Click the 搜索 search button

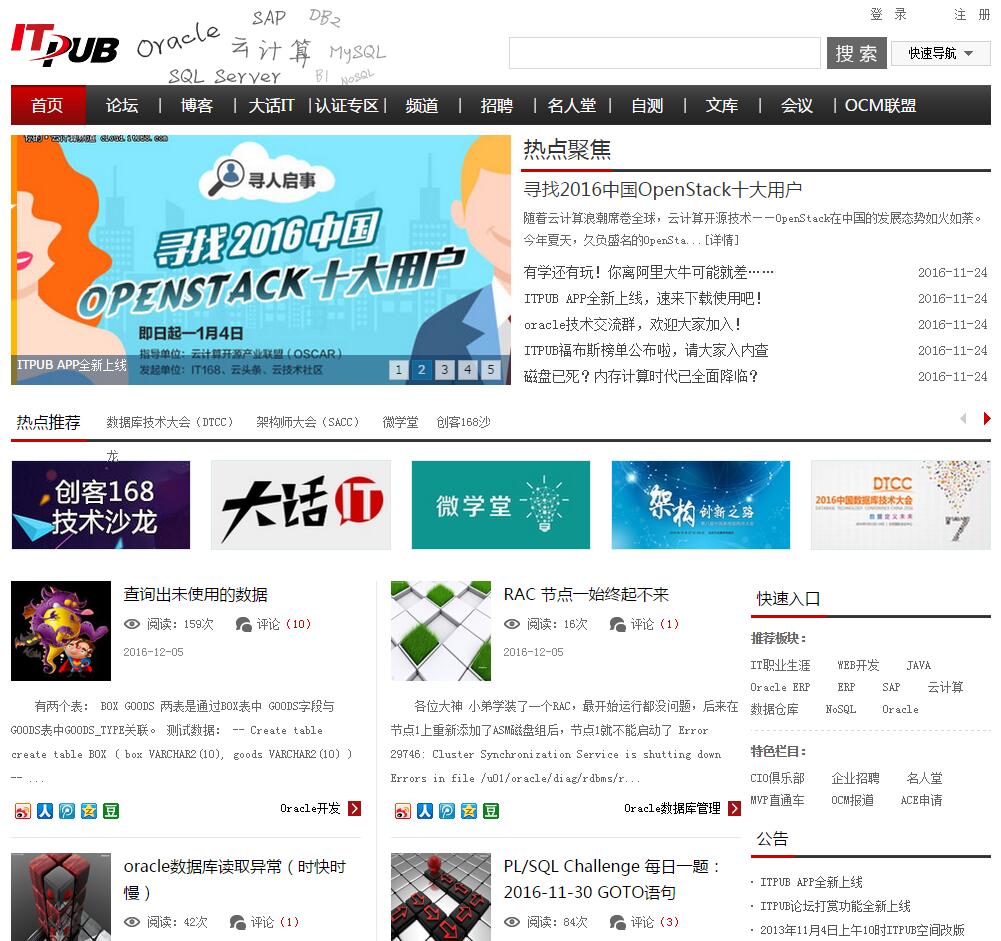[856, 53]
